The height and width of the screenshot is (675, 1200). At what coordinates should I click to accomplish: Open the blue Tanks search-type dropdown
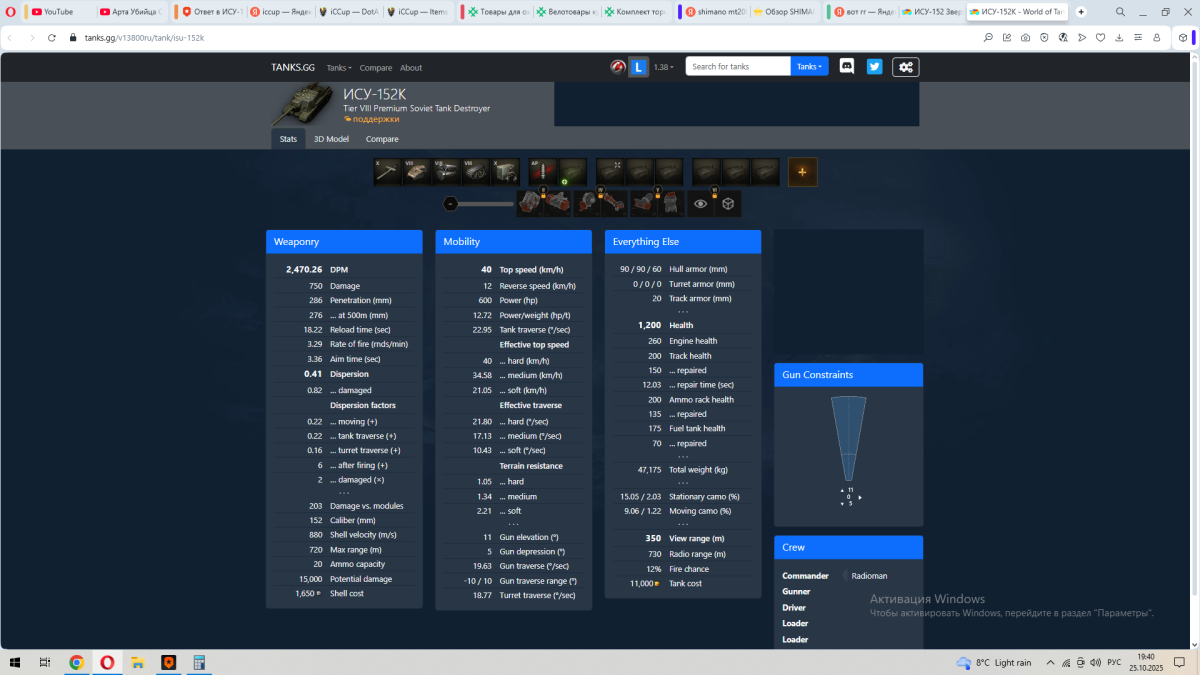pyautogui.click(x=810, y=67)
